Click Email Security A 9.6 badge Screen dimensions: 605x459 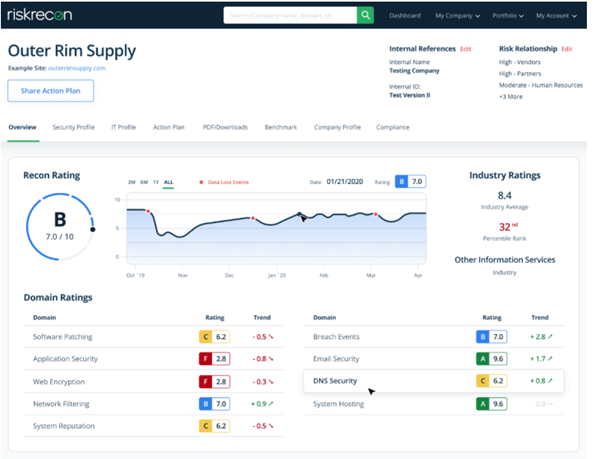pyautogui.click(x=492, y=359)
